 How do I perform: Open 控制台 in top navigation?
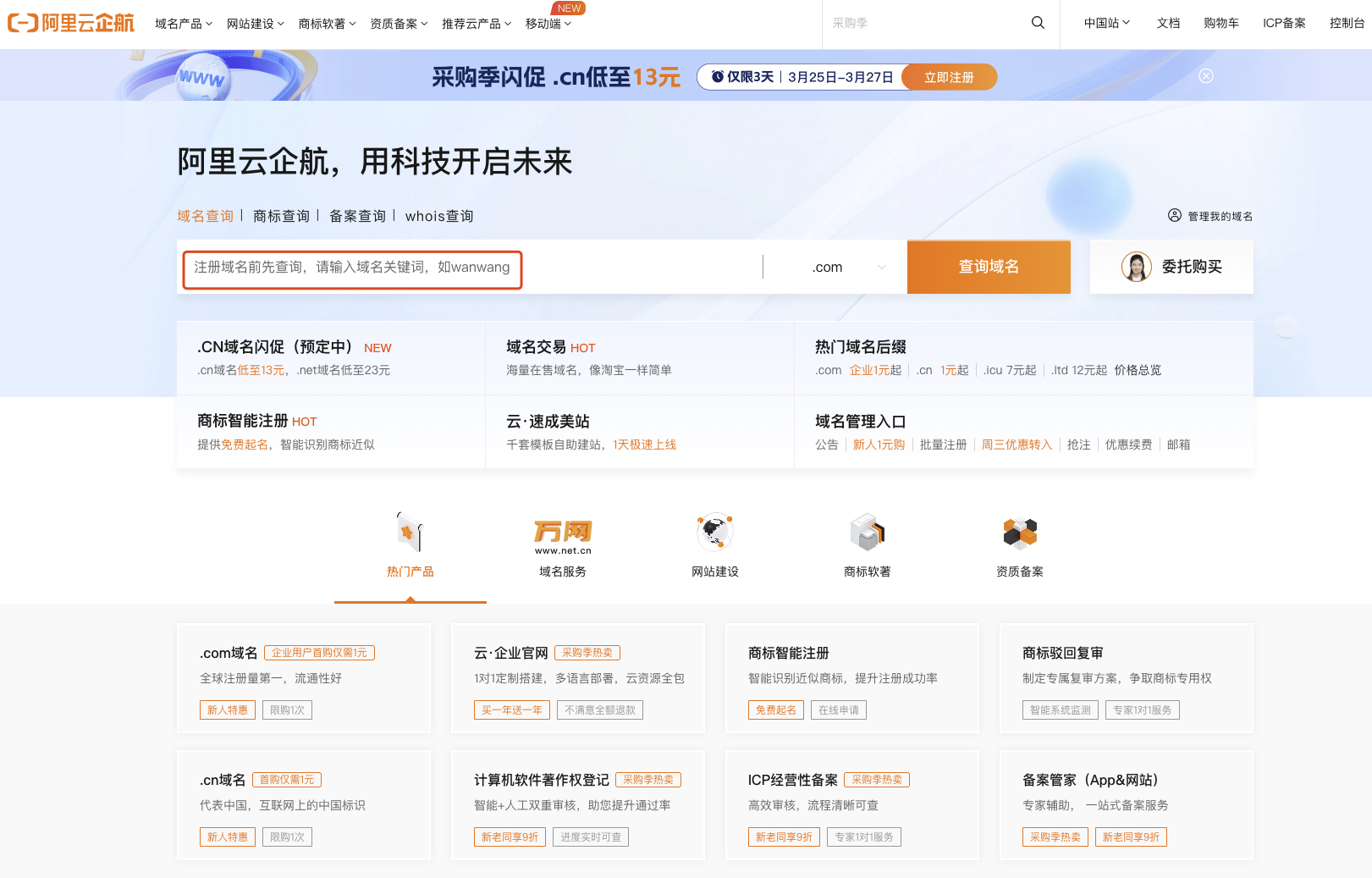click(x=1347, y=23)
